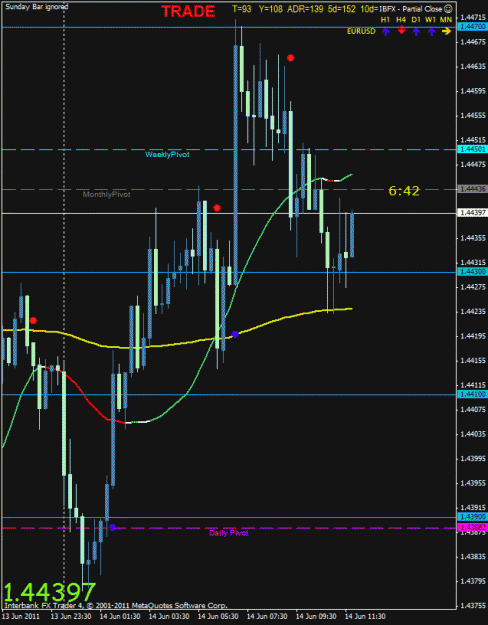The width and height of the screenshot is (488, 625).
Task: Click the Y=108 range value
Action: (271, 9)
